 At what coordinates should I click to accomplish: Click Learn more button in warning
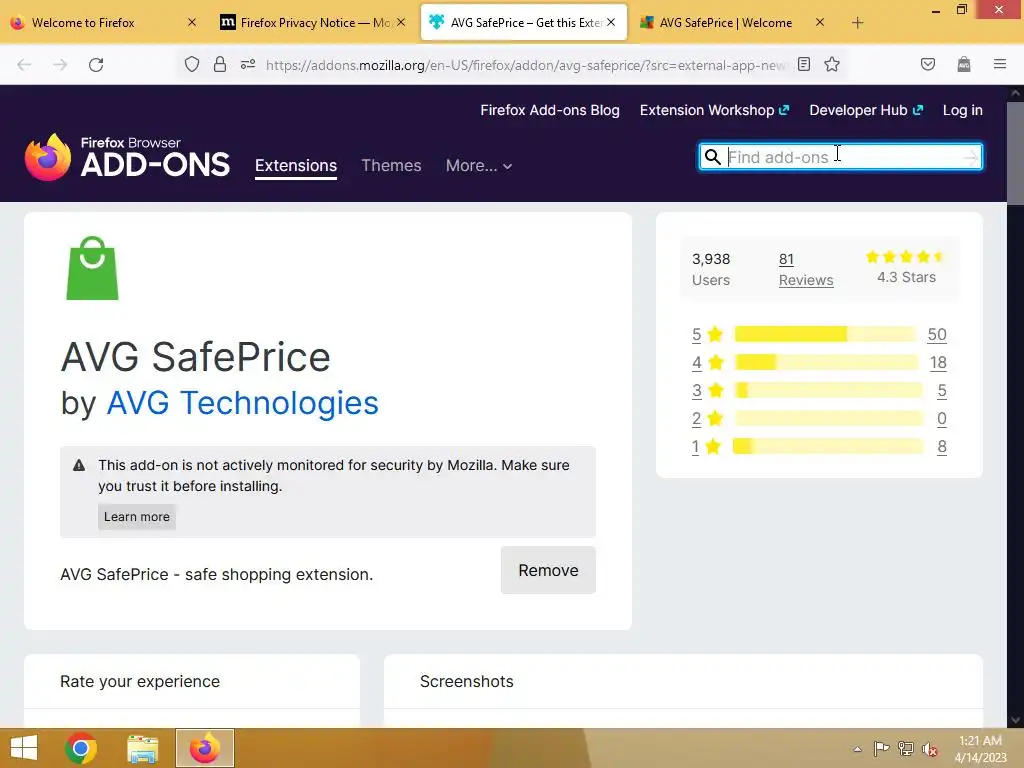136,517
